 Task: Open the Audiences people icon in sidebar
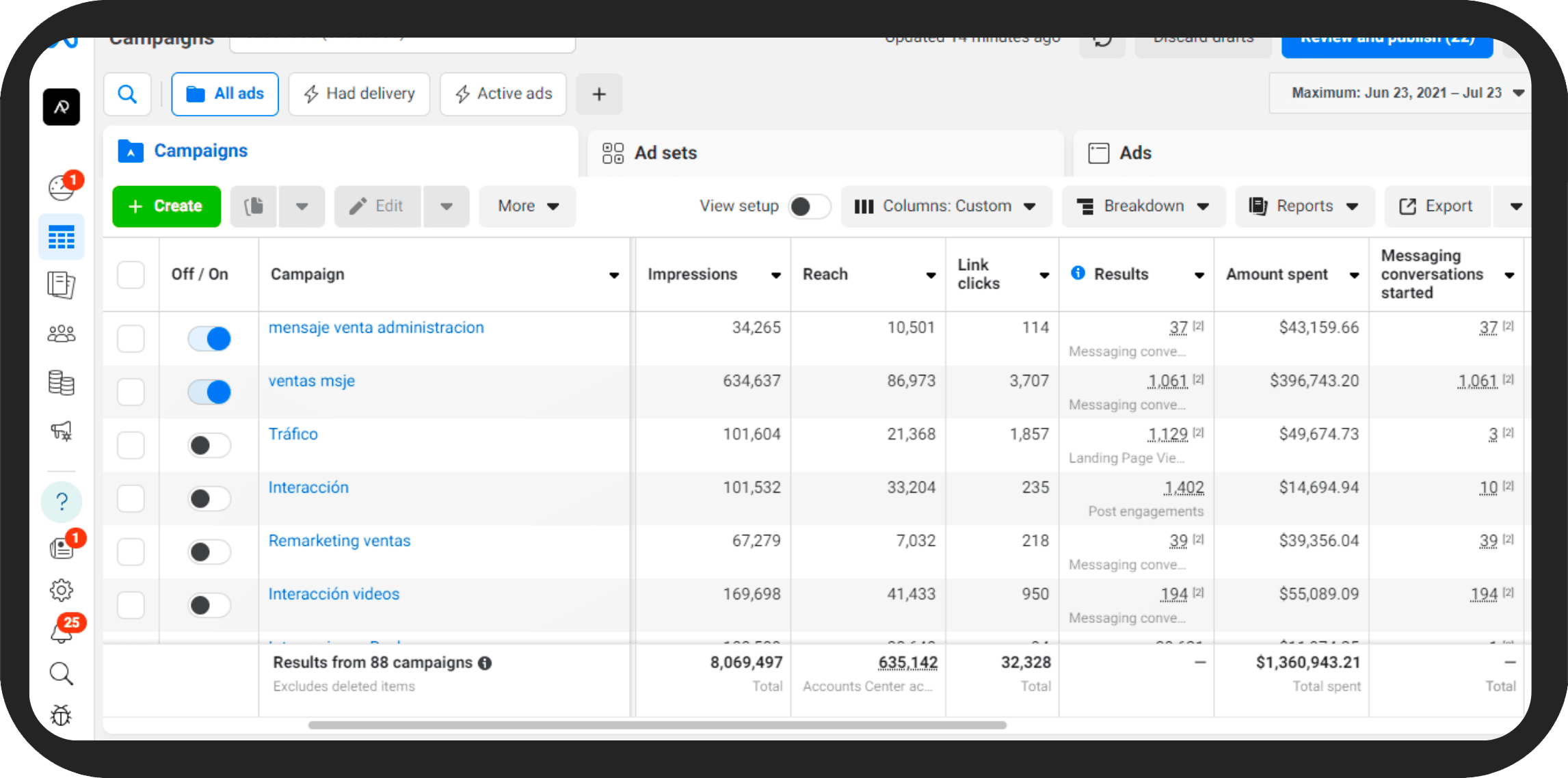click(x=62, y=334)
